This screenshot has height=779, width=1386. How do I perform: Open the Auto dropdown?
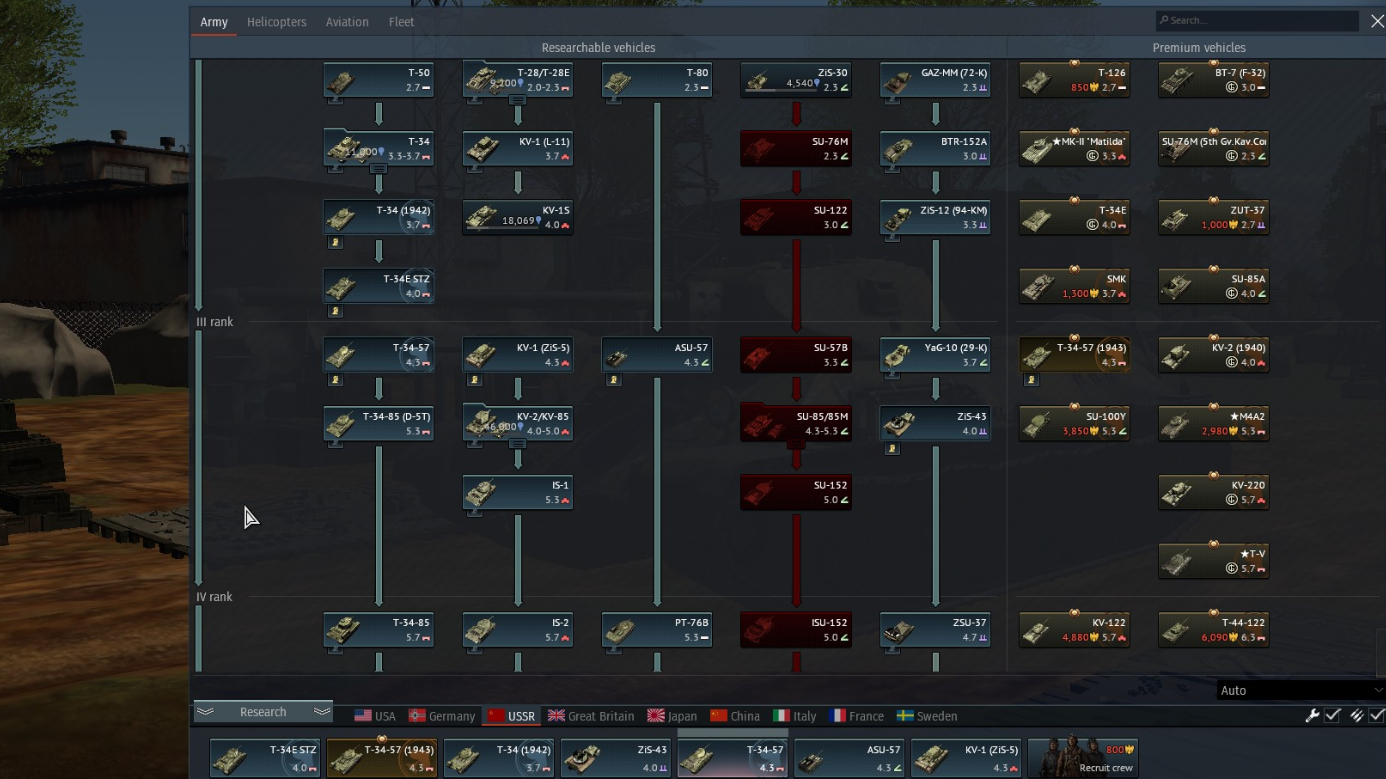coord(1300,690)
